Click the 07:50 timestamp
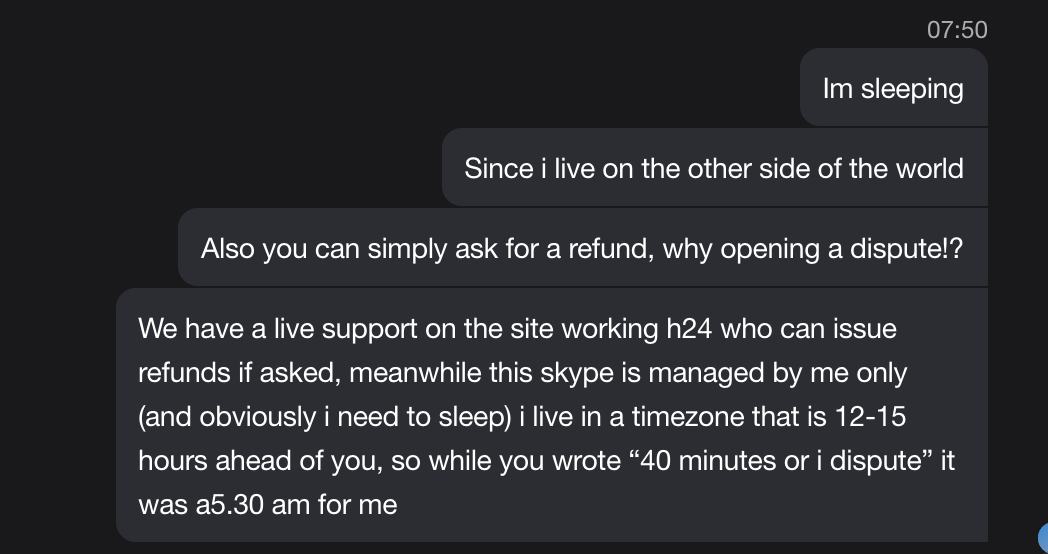This screenshot has height=554, width=1048. pos(956,30)
